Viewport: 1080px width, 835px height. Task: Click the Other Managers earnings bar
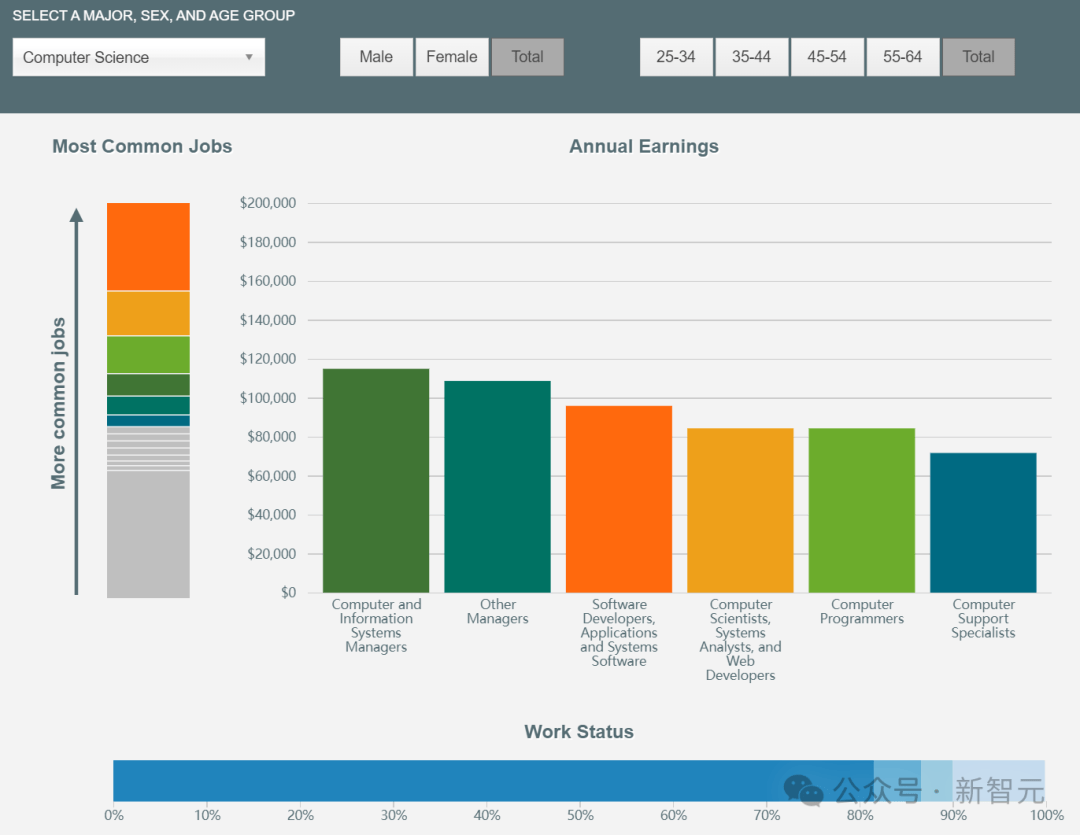click(x=497, y=486)
